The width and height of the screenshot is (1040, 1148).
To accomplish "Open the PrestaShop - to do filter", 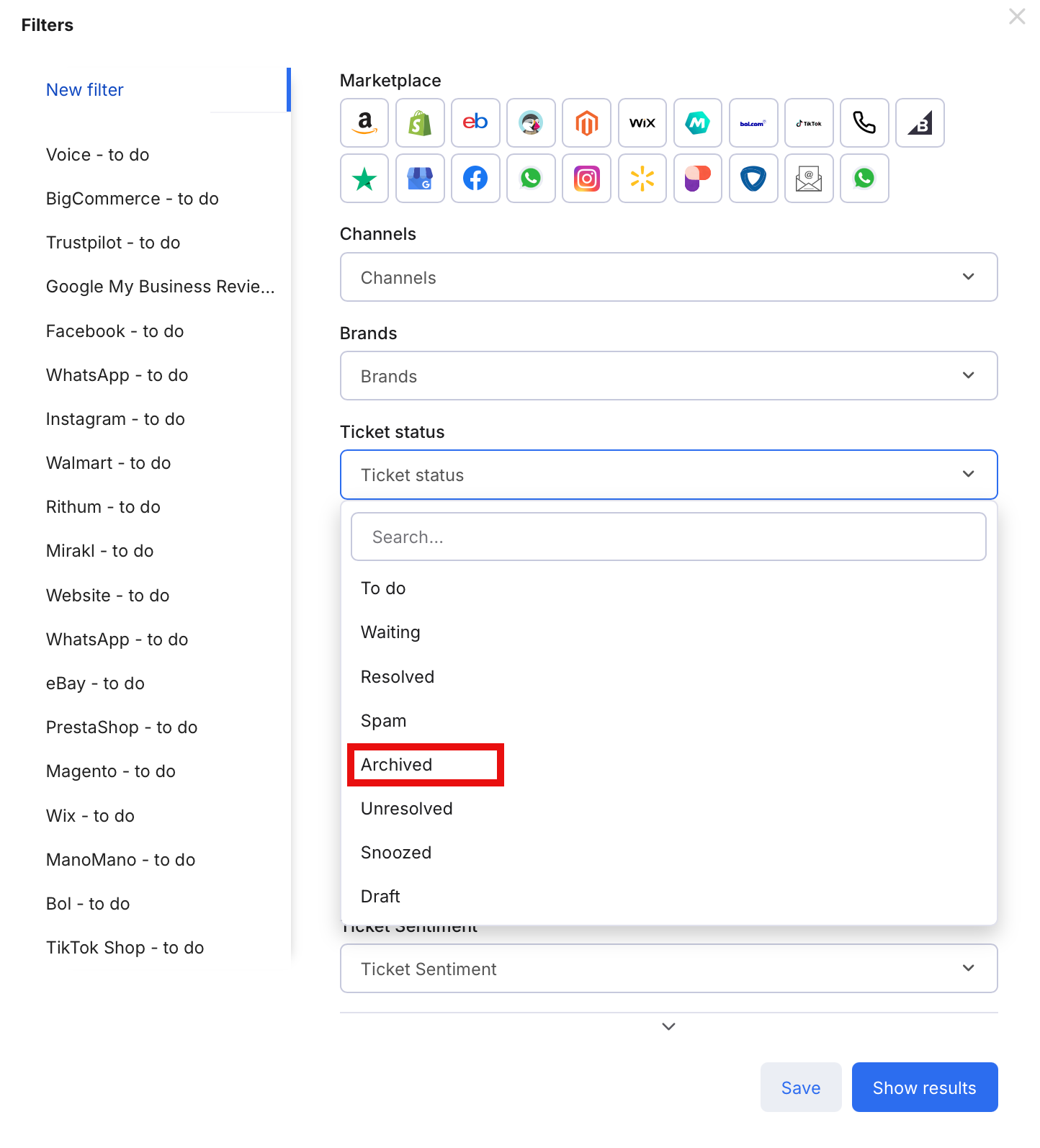I will point(122,727).
